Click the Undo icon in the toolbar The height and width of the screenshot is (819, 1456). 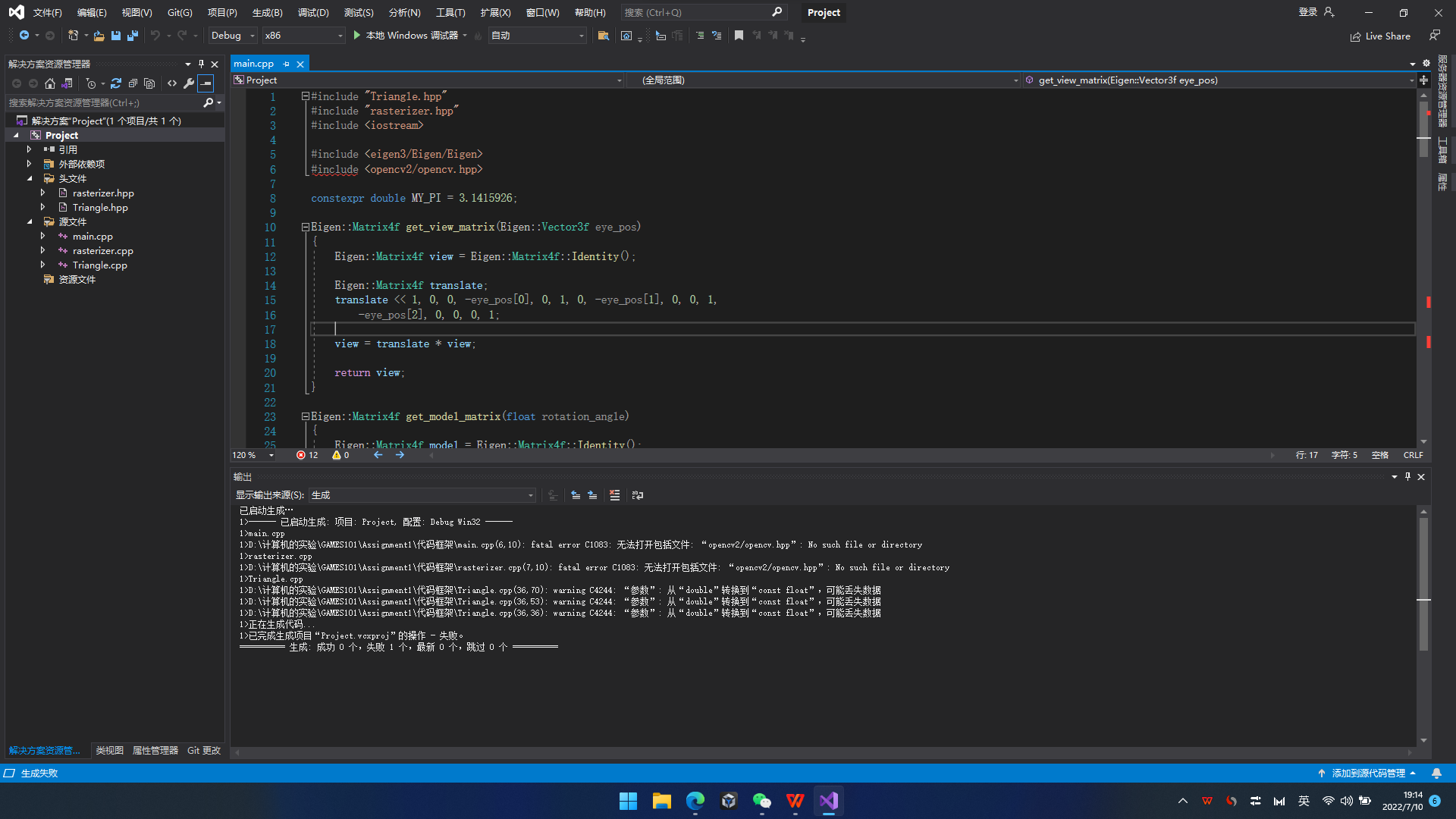[x=155, y=36]
